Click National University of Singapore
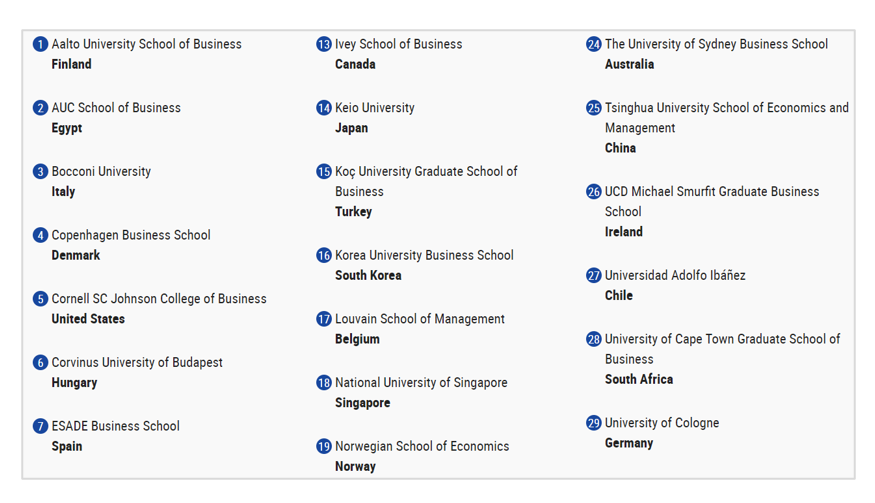Image resolution: width=875 pixels, height=503 pixels. 421,382
